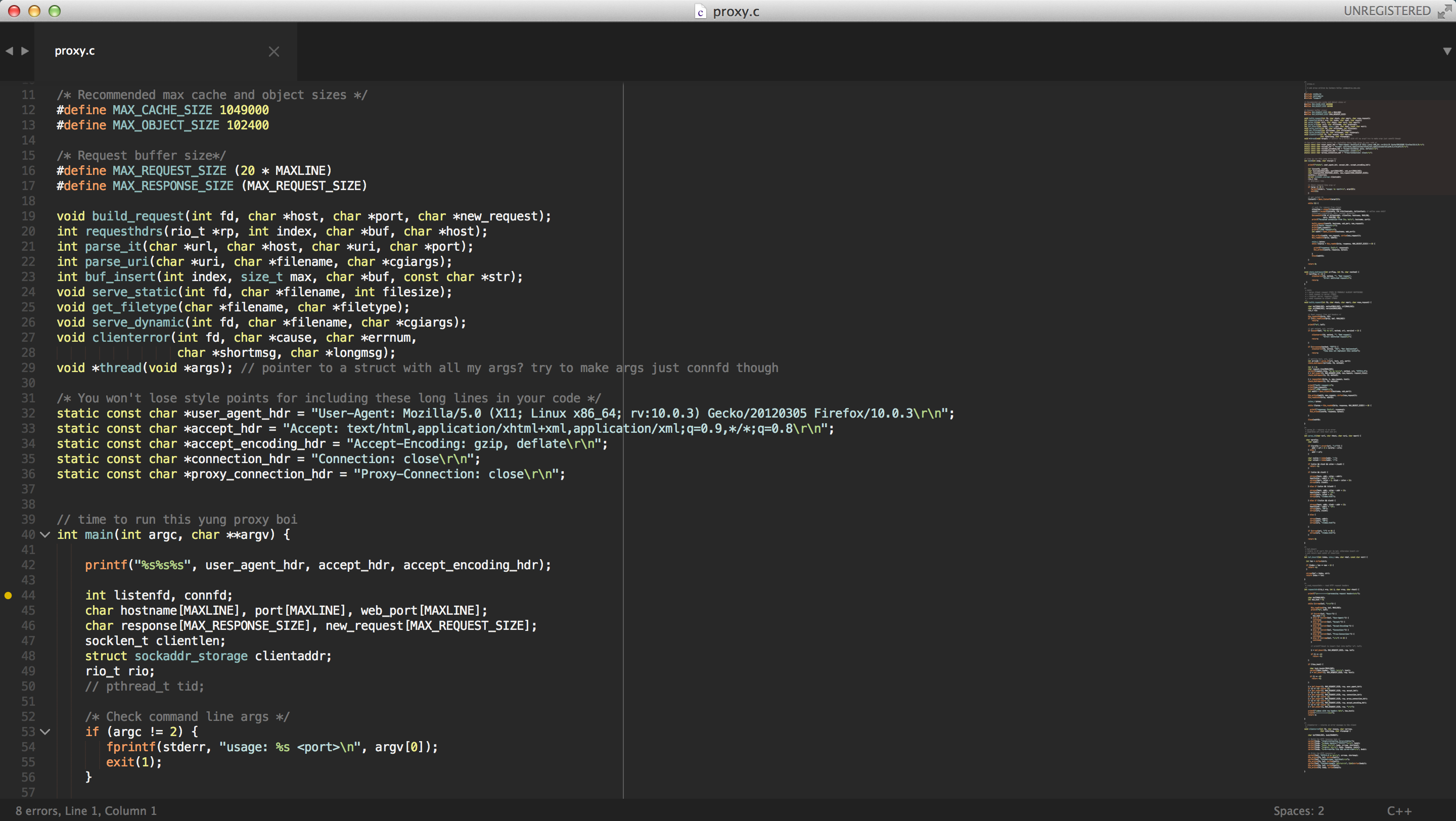Click the error marker dot on line 44
The image size is (1456, 821).
(8, 595)
